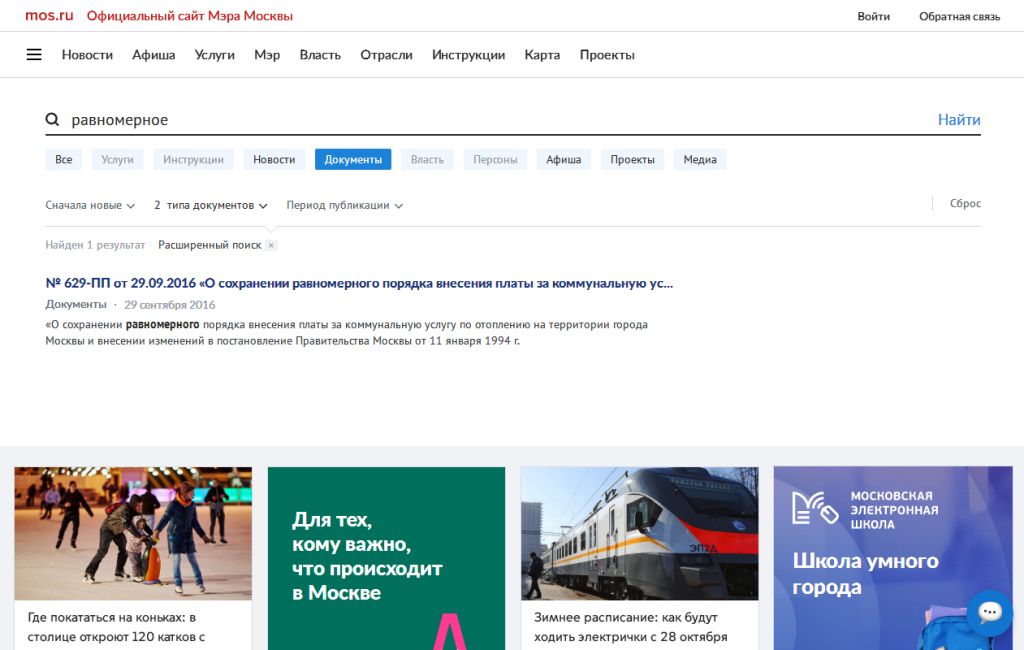The image size is (1024, 650).
Task: Go to 'Карта' in the navigation bar
Action: [x=542, y=55]
